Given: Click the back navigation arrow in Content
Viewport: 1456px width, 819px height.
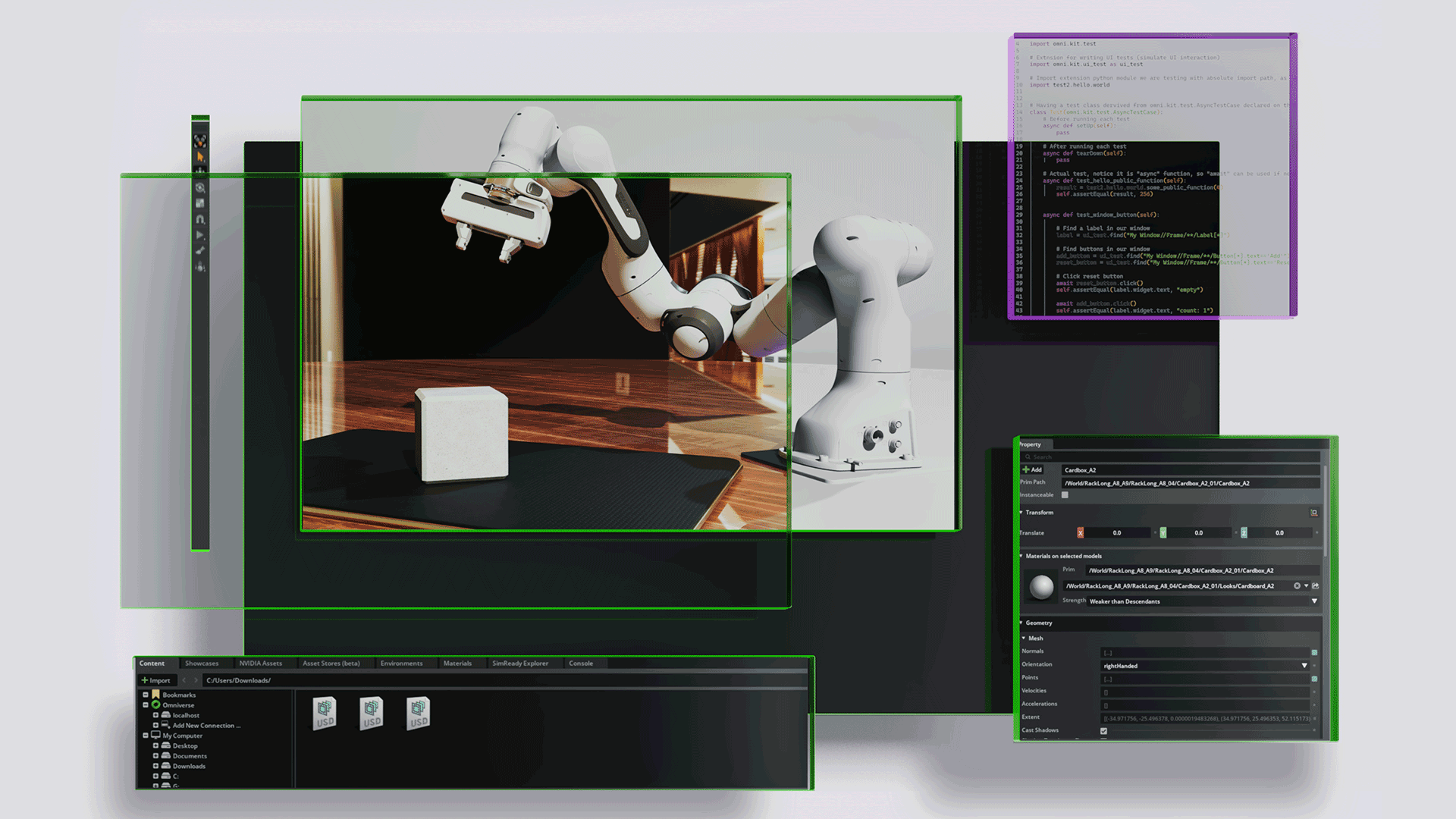Looking at the screenshot, I should pos(184,680).
